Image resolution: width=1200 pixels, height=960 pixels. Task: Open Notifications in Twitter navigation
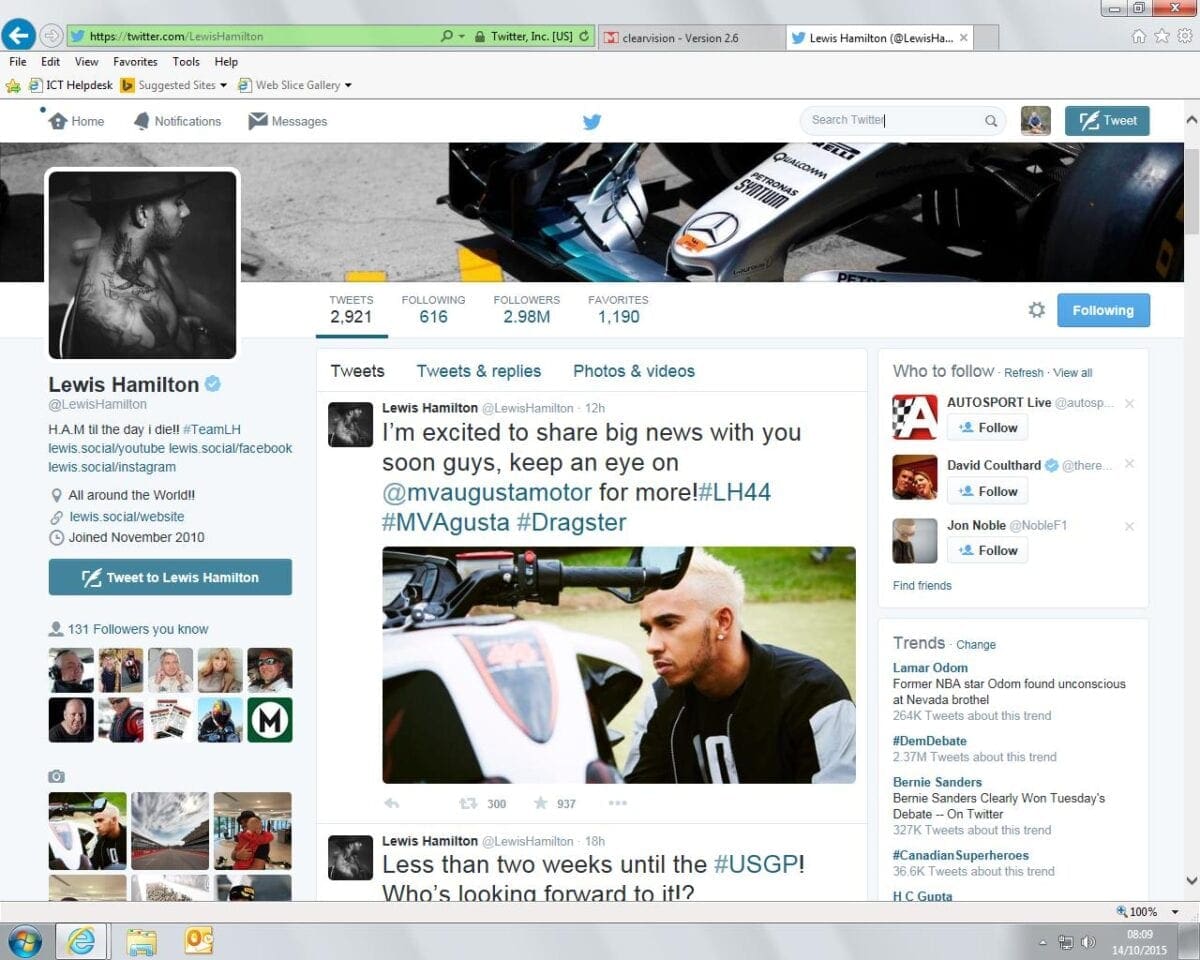click(x=177, y=121)
